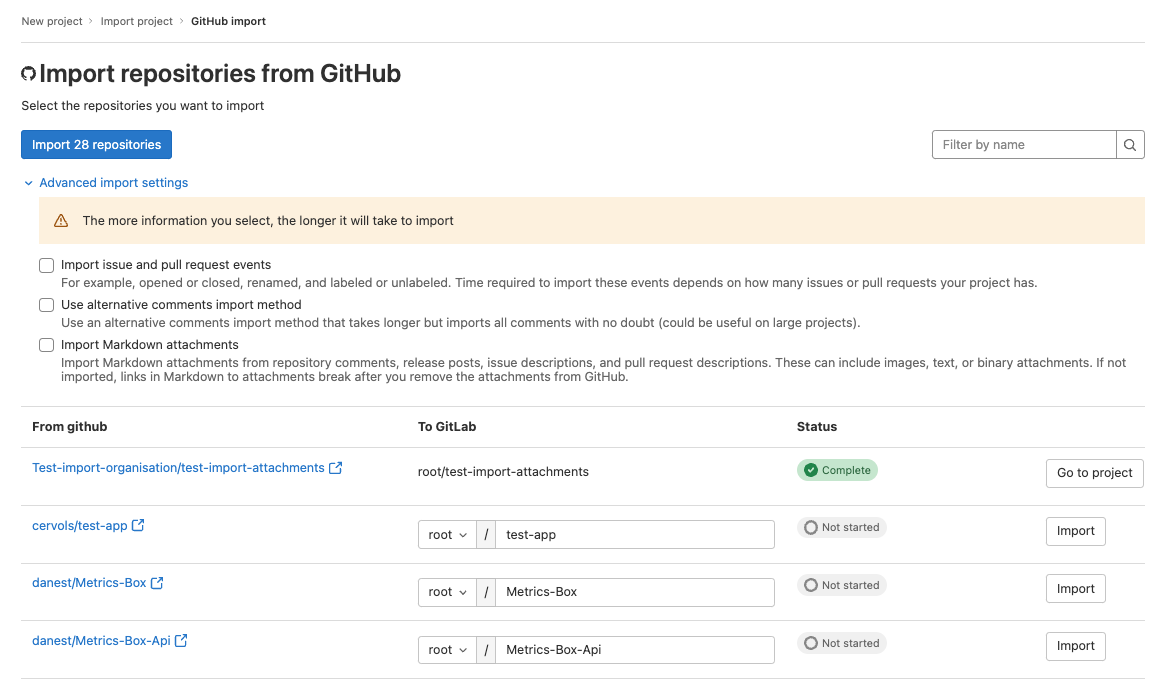
Task: Go to New project breadcrumb
Action: coord(51,20)
